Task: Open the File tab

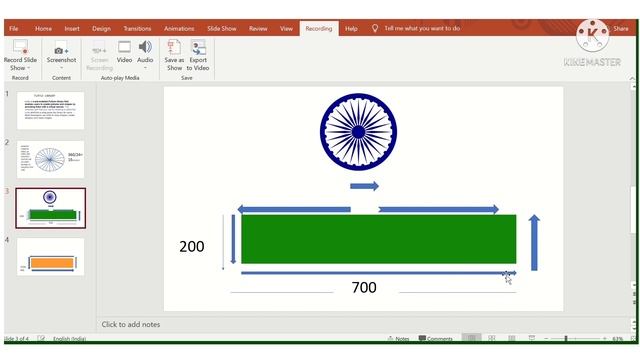Action: [x=13, y=29]
